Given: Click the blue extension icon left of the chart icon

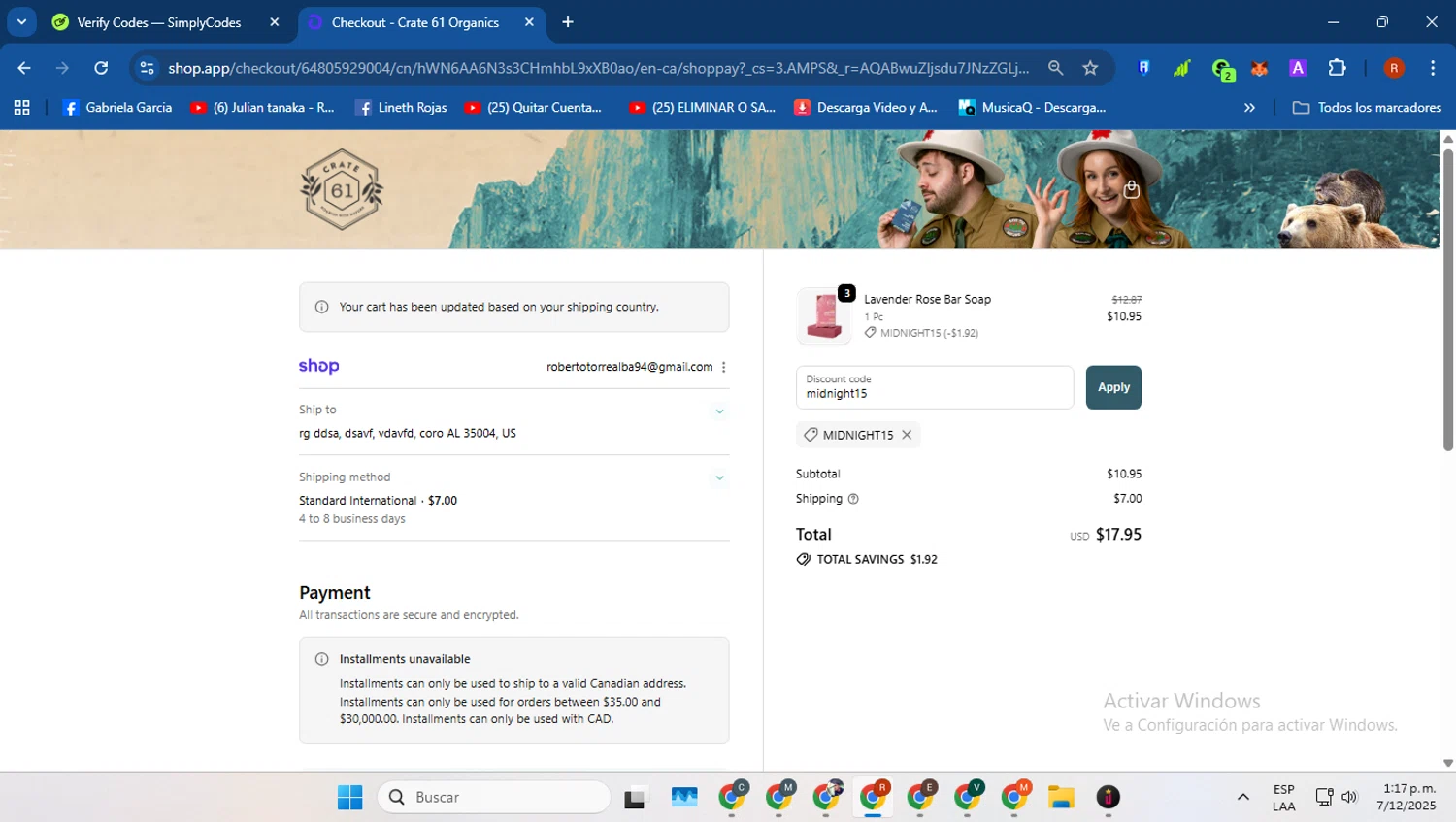Looking at the screenshot, I should coord(1143,68).
